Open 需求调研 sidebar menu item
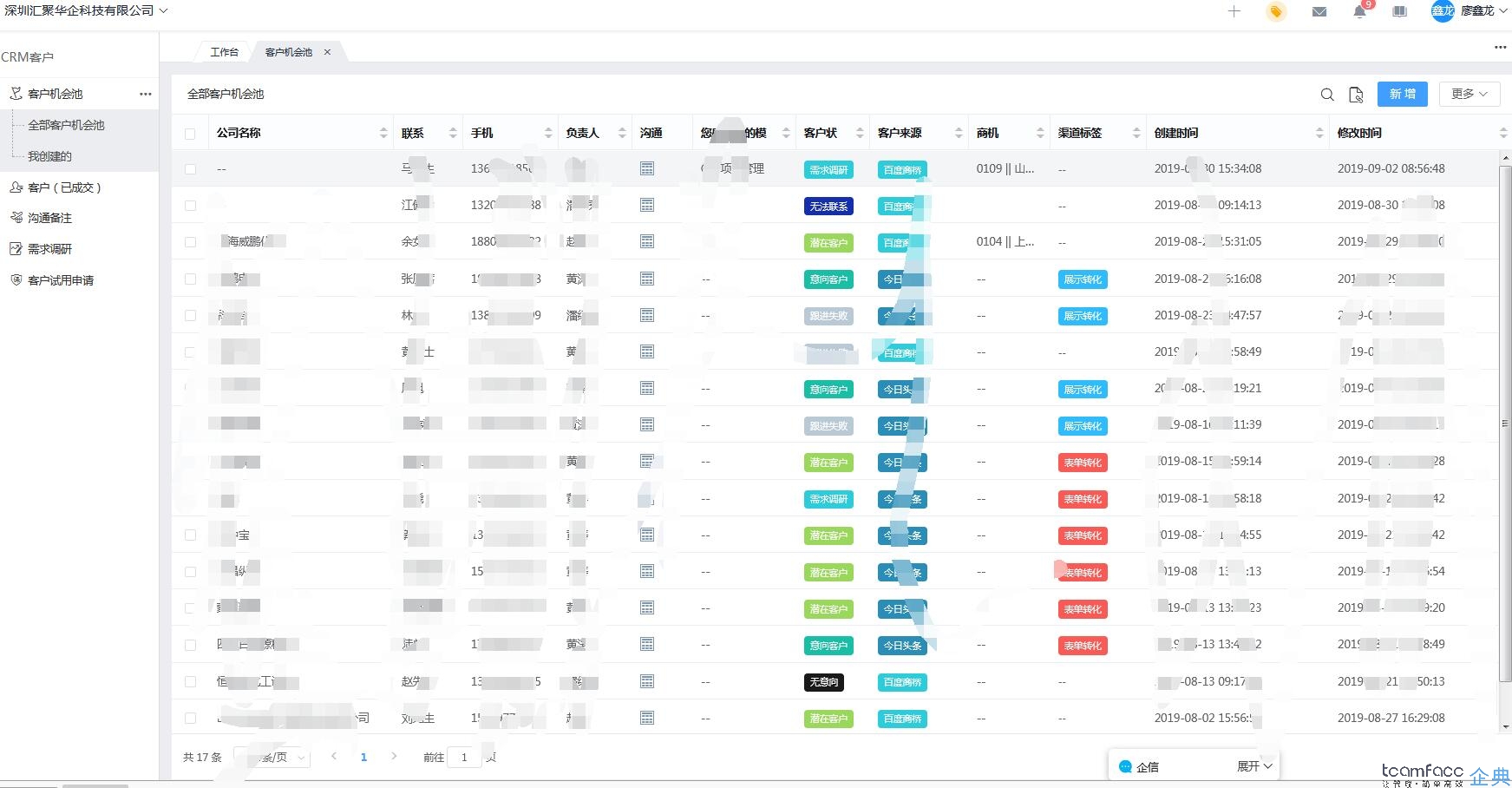 49,249
